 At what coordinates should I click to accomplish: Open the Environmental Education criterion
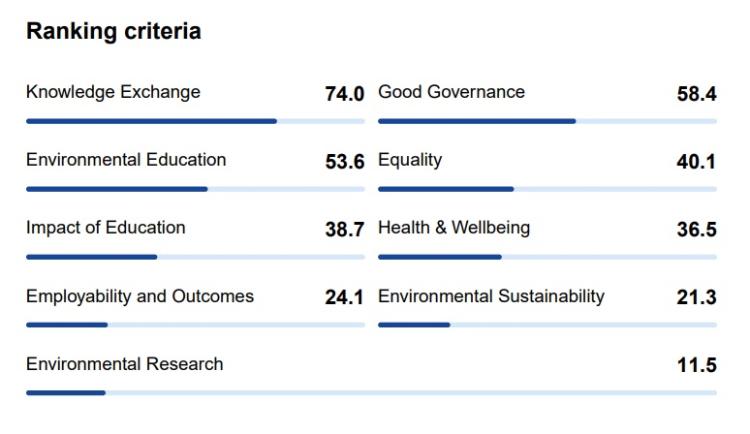coord(126,160)
